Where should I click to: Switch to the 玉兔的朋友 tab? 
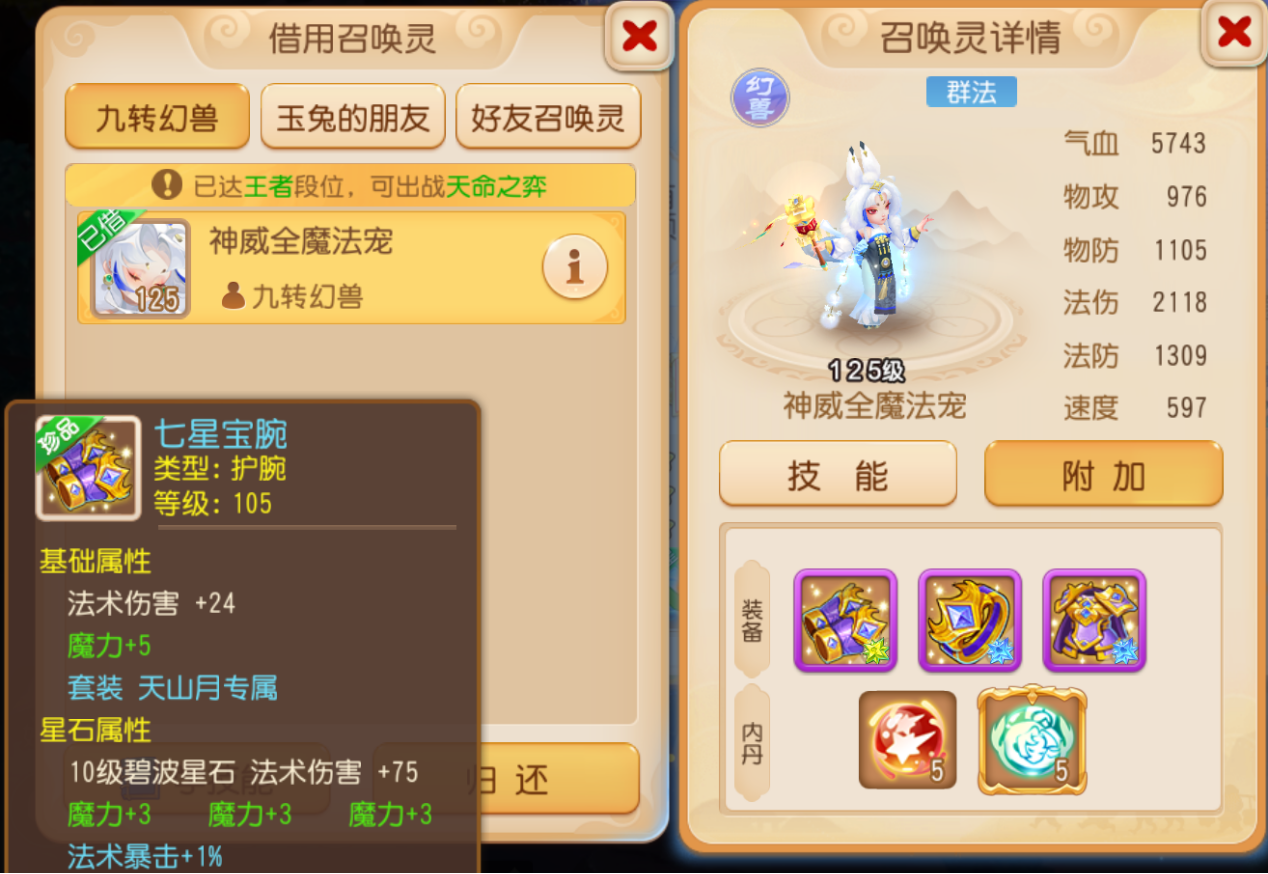click(353, 117)
